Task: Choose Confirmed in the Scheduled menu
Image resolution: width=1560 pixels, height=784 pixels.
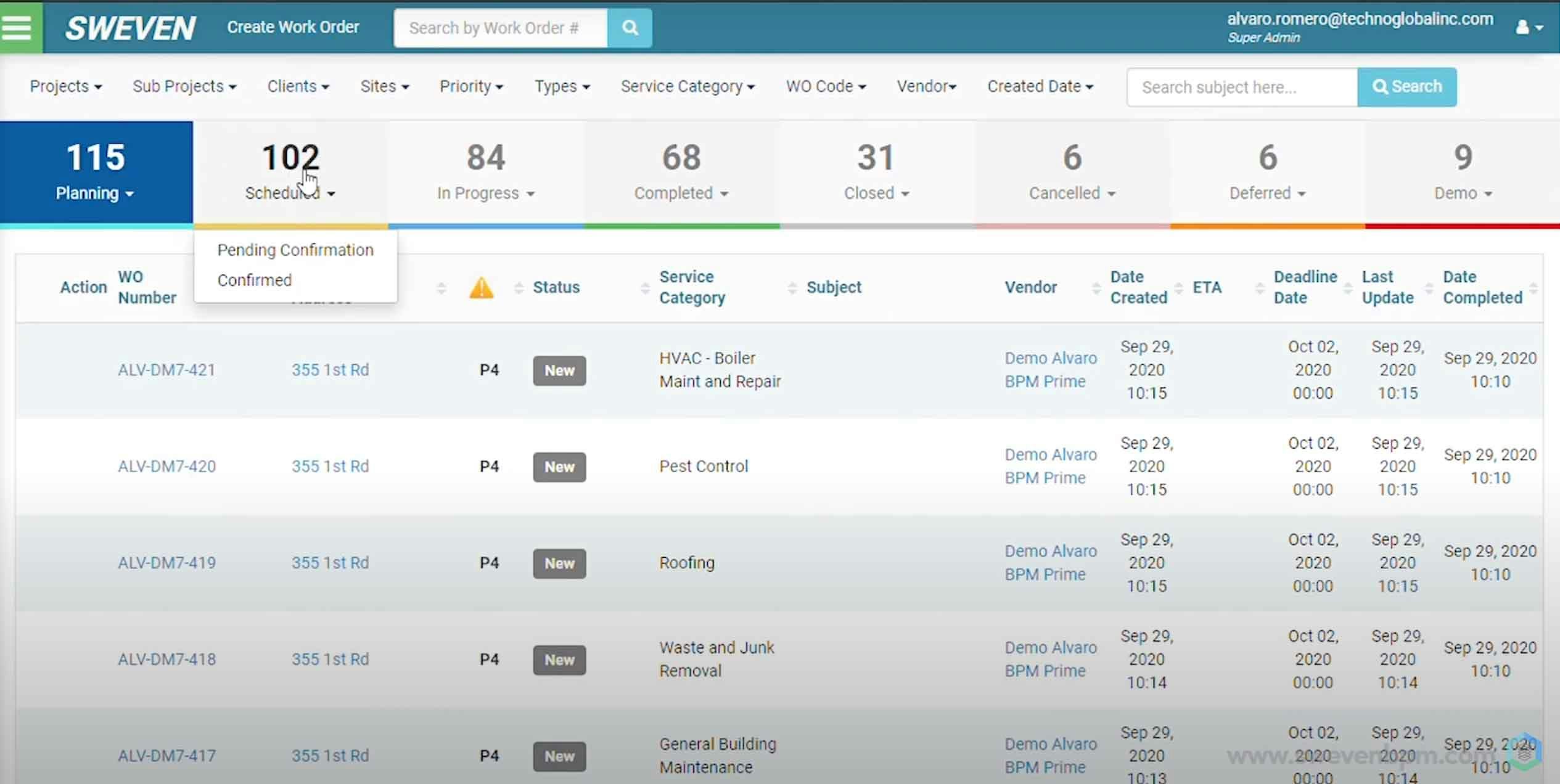Action: 254,280
